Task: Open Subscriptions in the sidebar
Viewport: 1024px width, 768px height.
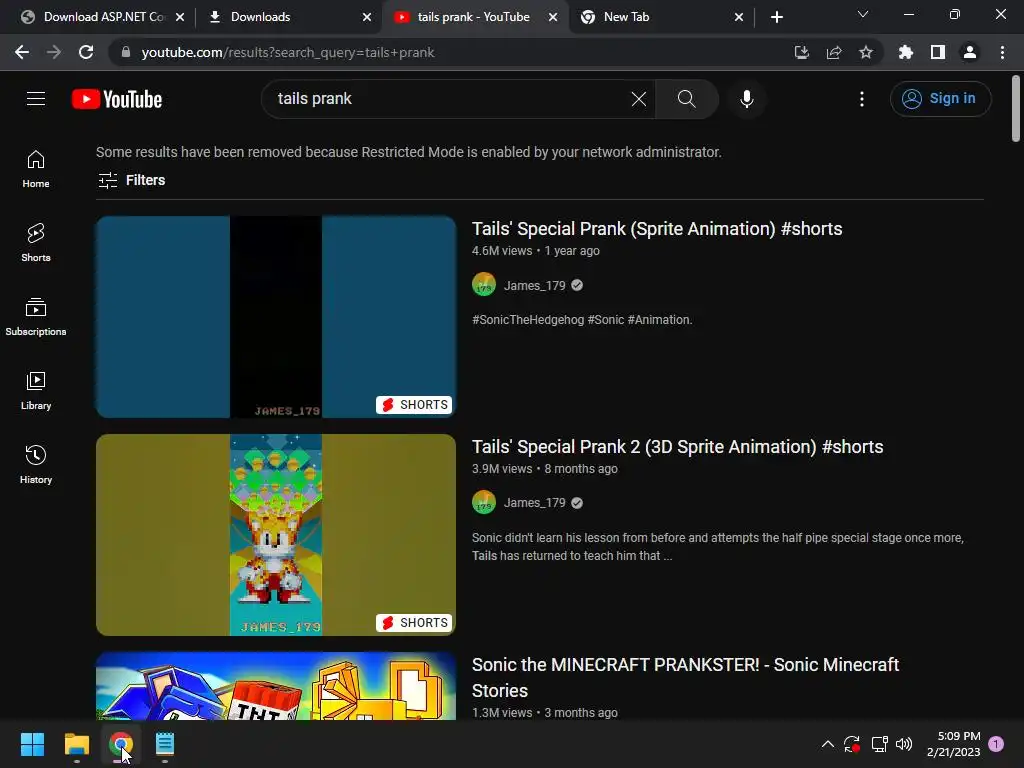Action: coord(36,316)
